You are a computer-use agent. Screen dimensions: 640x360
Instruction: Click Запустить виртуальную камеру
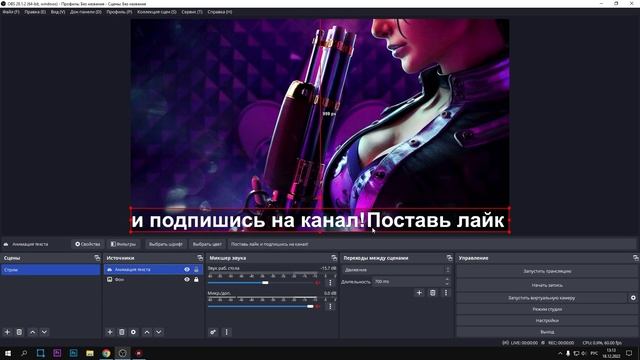click(x=542, y=298)
